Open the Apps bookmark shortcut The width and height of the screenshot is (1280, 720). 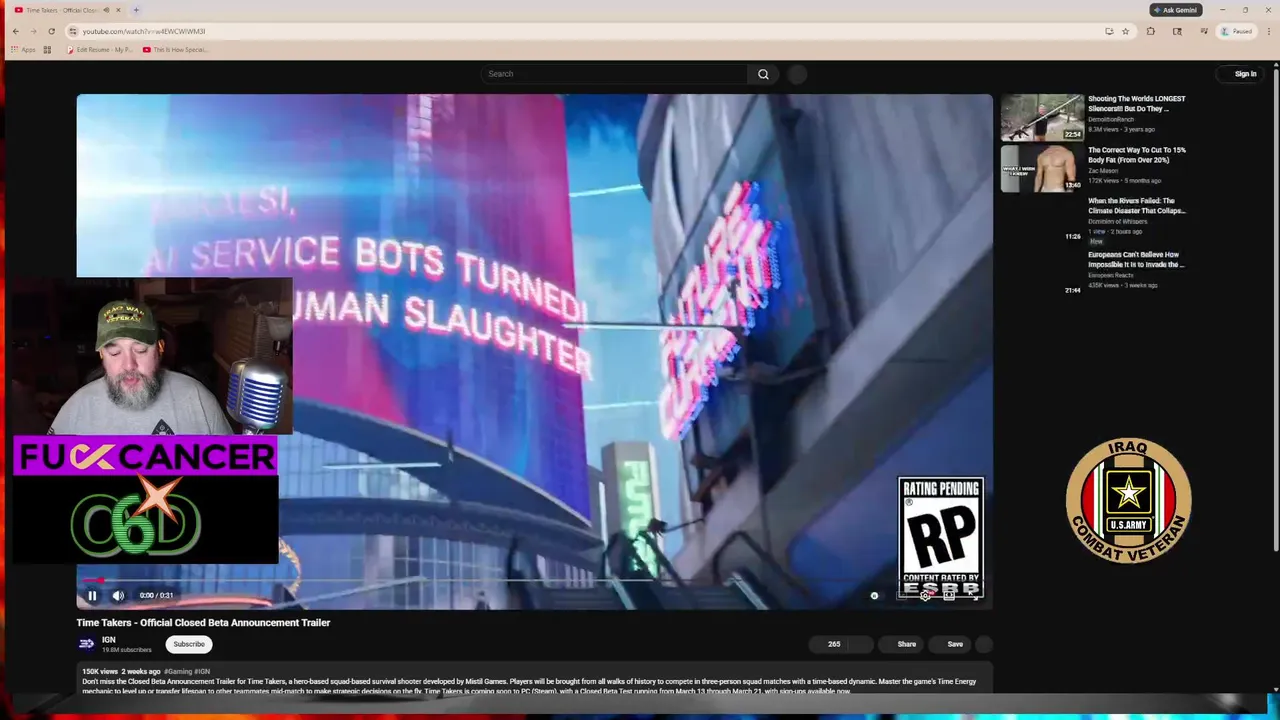[23, 50]
